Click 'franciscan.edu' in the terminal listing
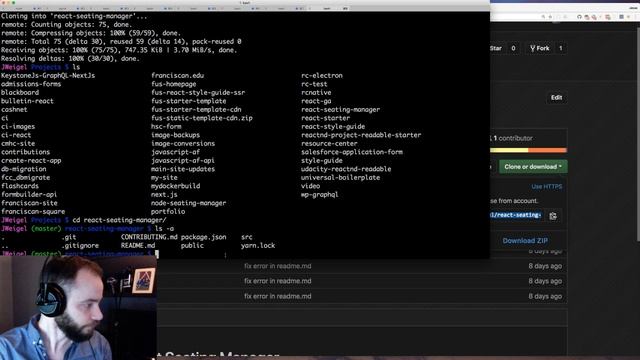This screenshot has height=360, width=640. click(177, 76)
